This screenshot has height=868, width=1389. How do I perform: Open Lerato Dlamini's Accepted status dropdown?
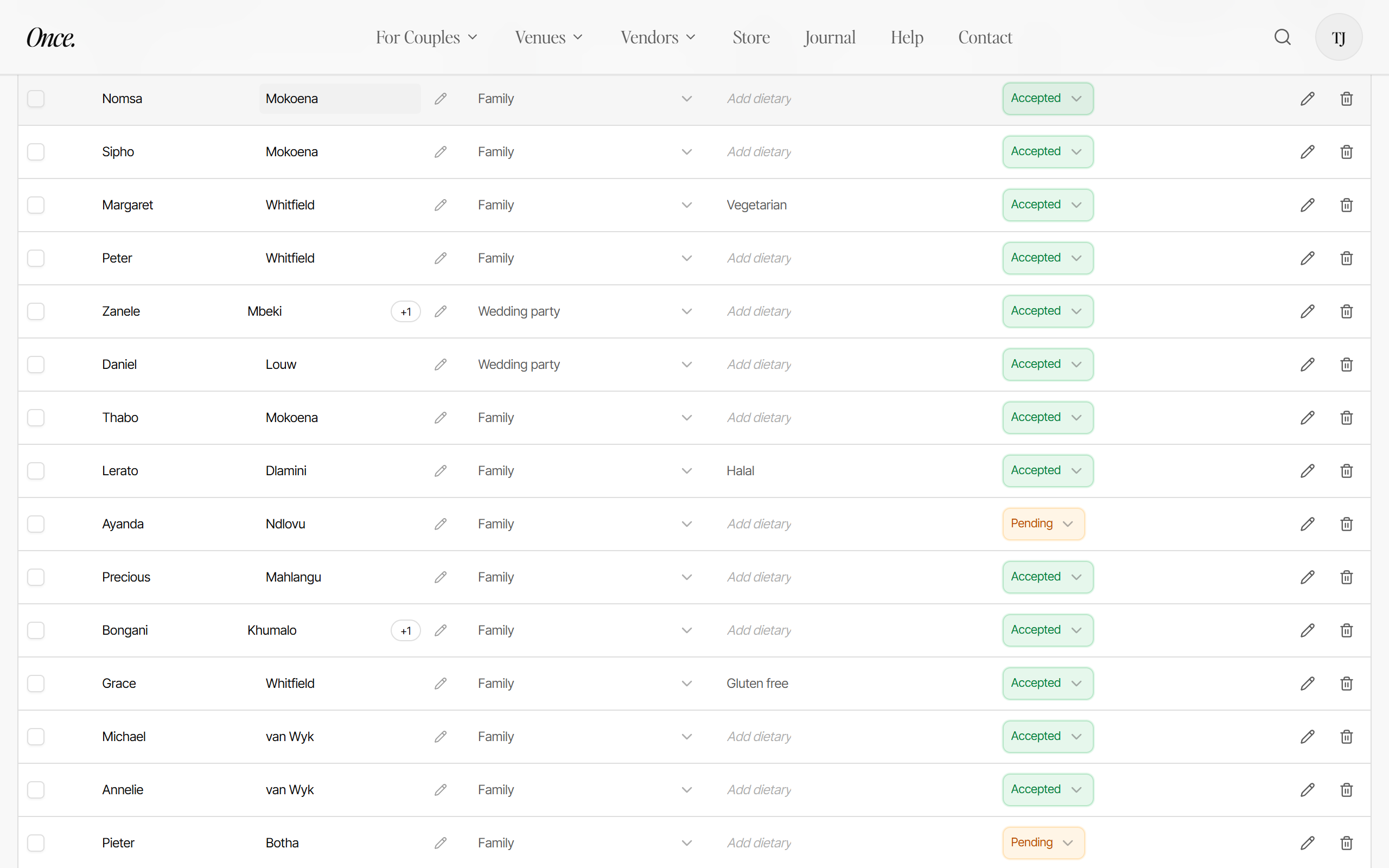pos(1048,471)
